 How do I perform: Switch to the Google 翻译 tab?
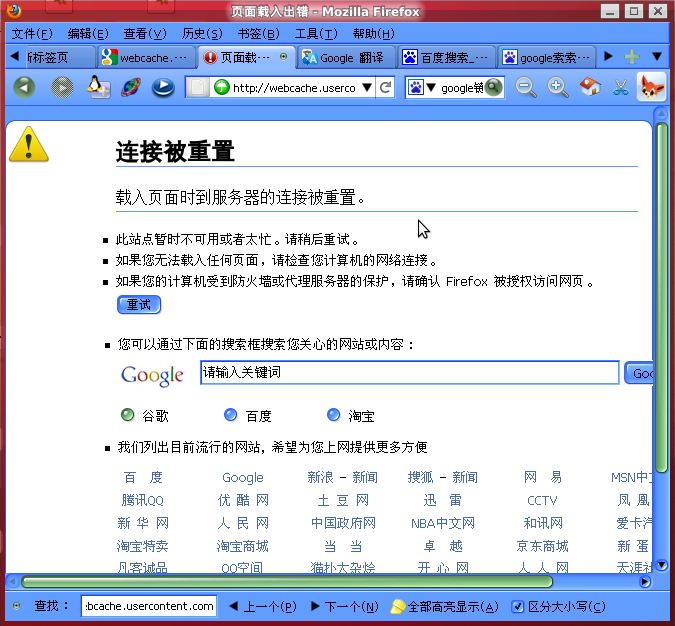[347, 57]
